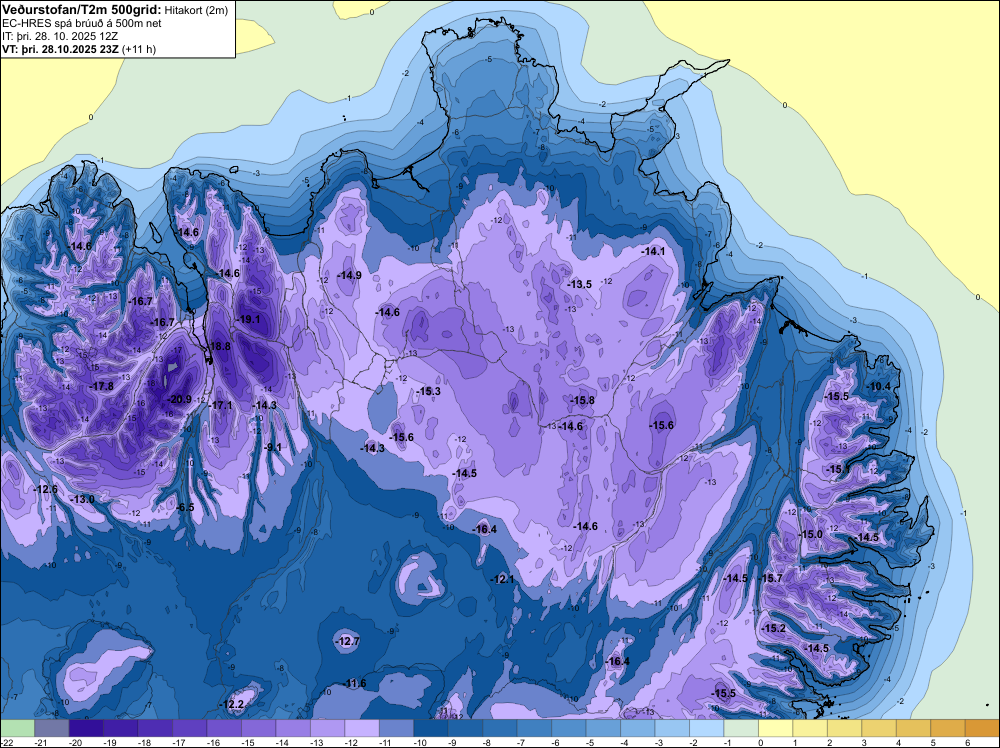Click the -19.1 temperature label
This screenshot has height=748, width=1000.
248,319
